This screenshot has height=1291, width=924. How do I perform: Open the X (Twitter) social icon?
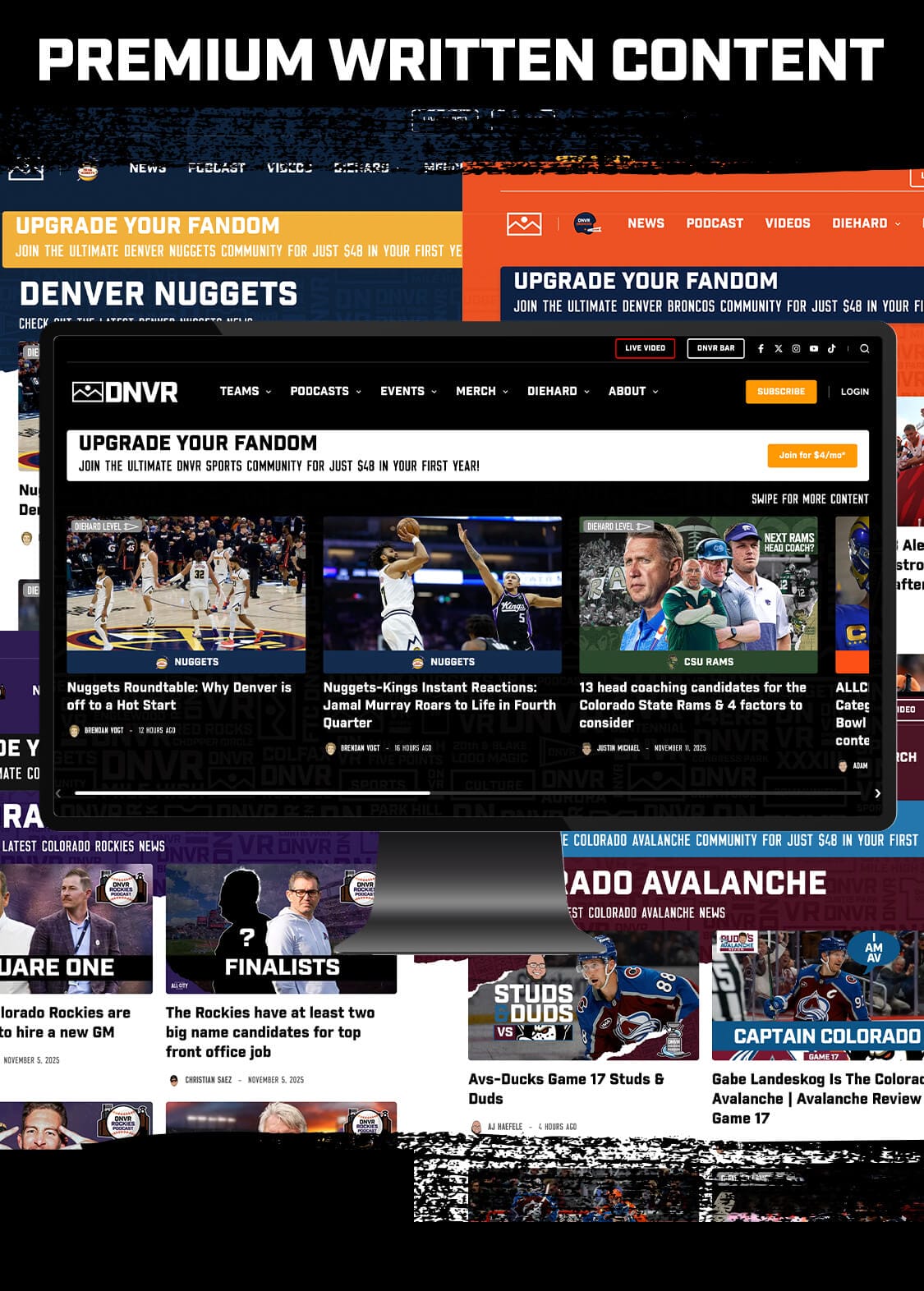[x=779, y=349]
